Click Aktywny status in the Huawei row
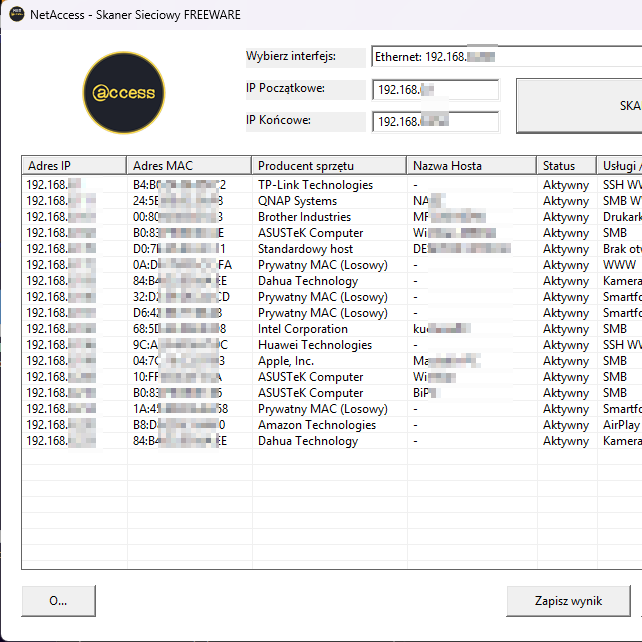 tap(566, 345)
